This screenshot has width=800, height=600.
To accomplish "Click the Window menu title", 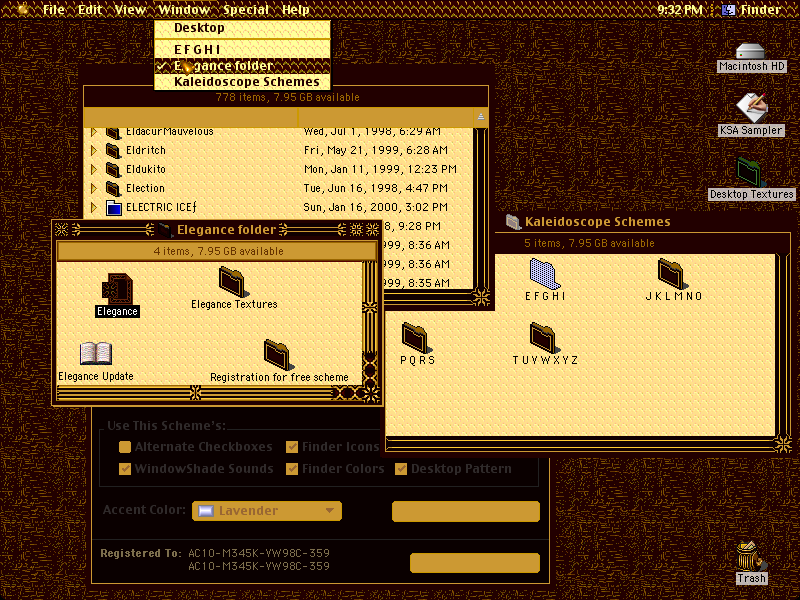I will 184,10.
